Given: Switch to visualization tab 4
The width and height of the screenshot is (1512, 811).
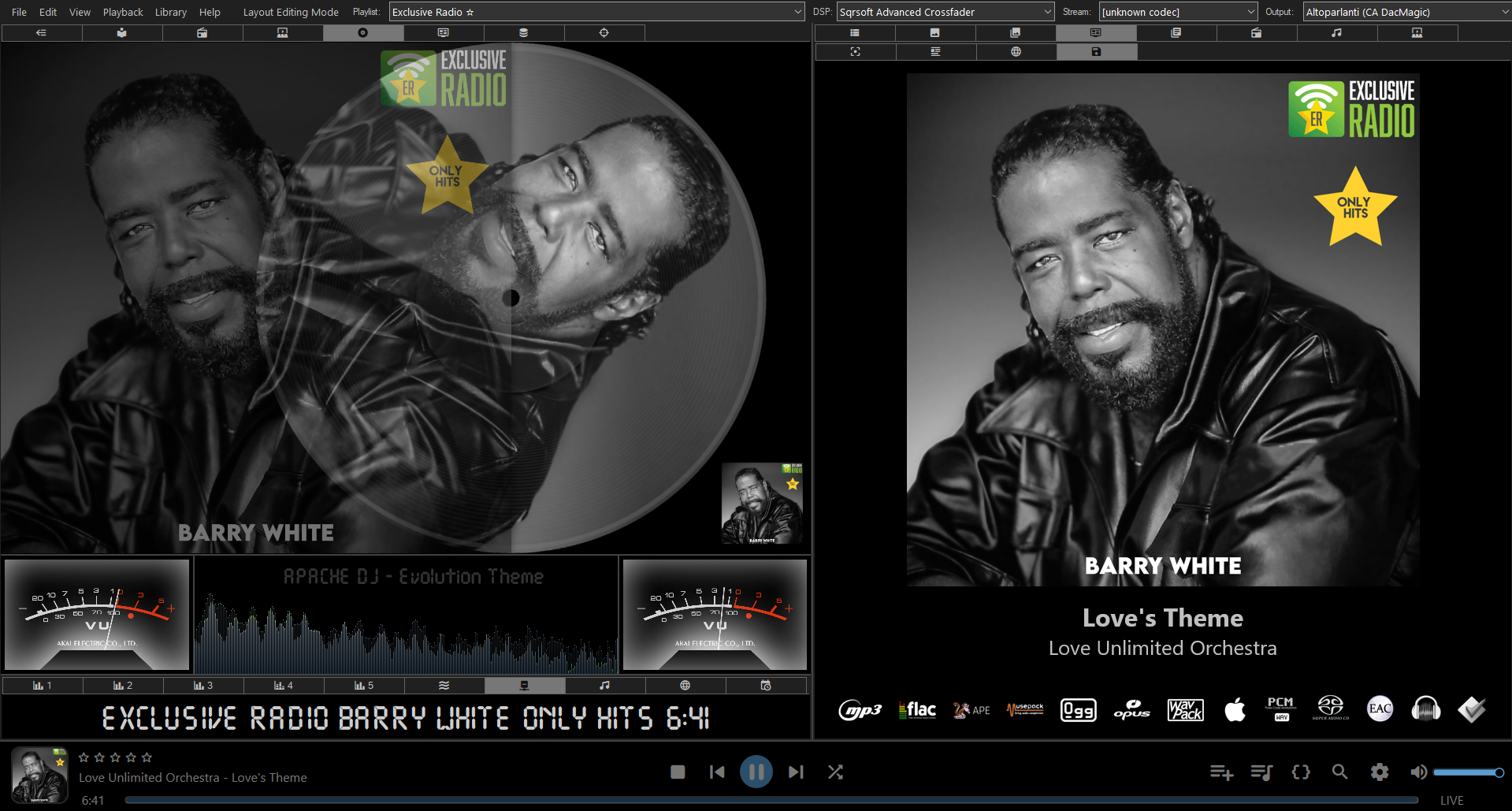Looking at the screenshot, I should [x=284, y=686].
